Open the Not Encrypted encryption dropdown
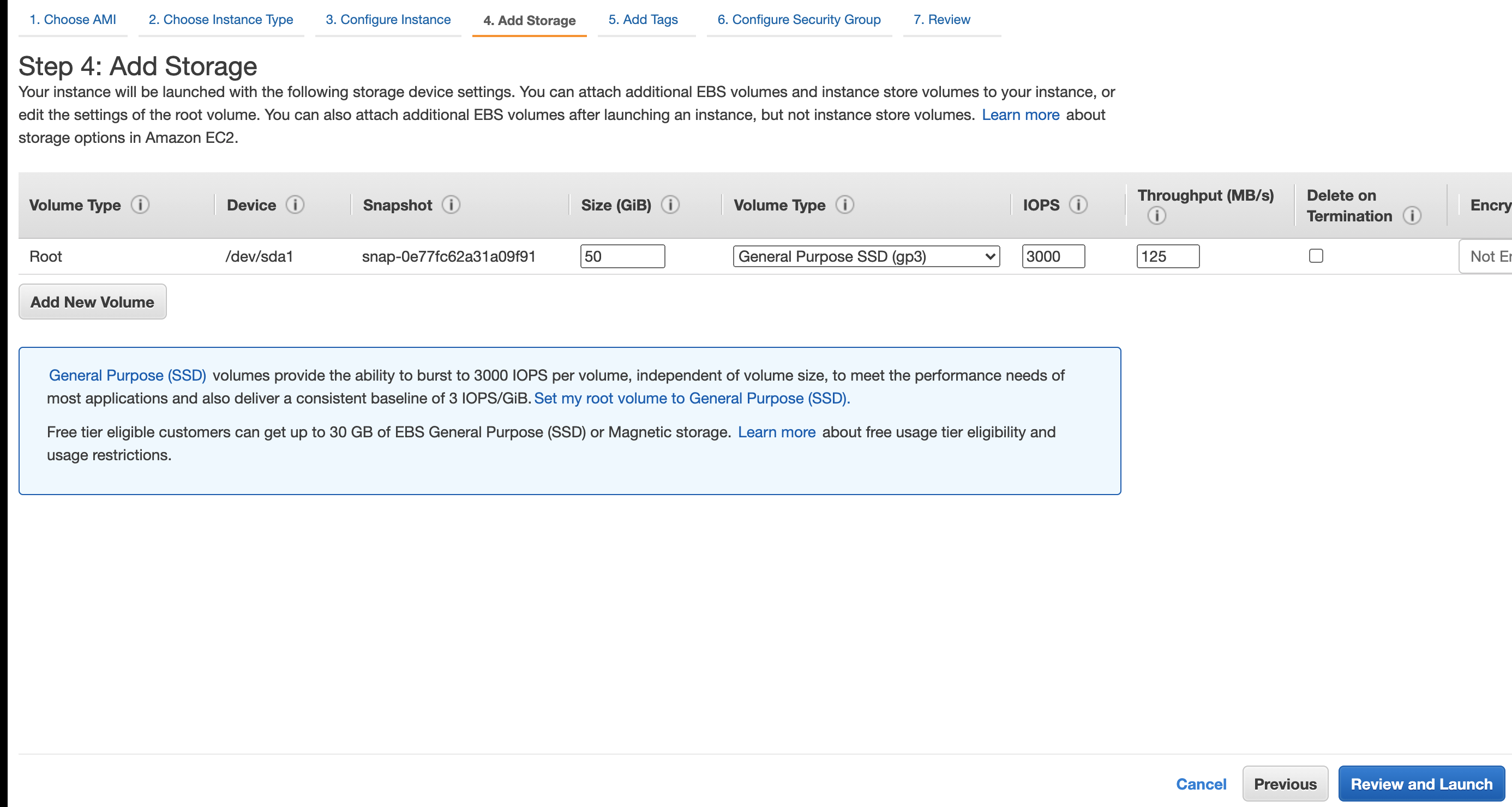 [1485, 256]
